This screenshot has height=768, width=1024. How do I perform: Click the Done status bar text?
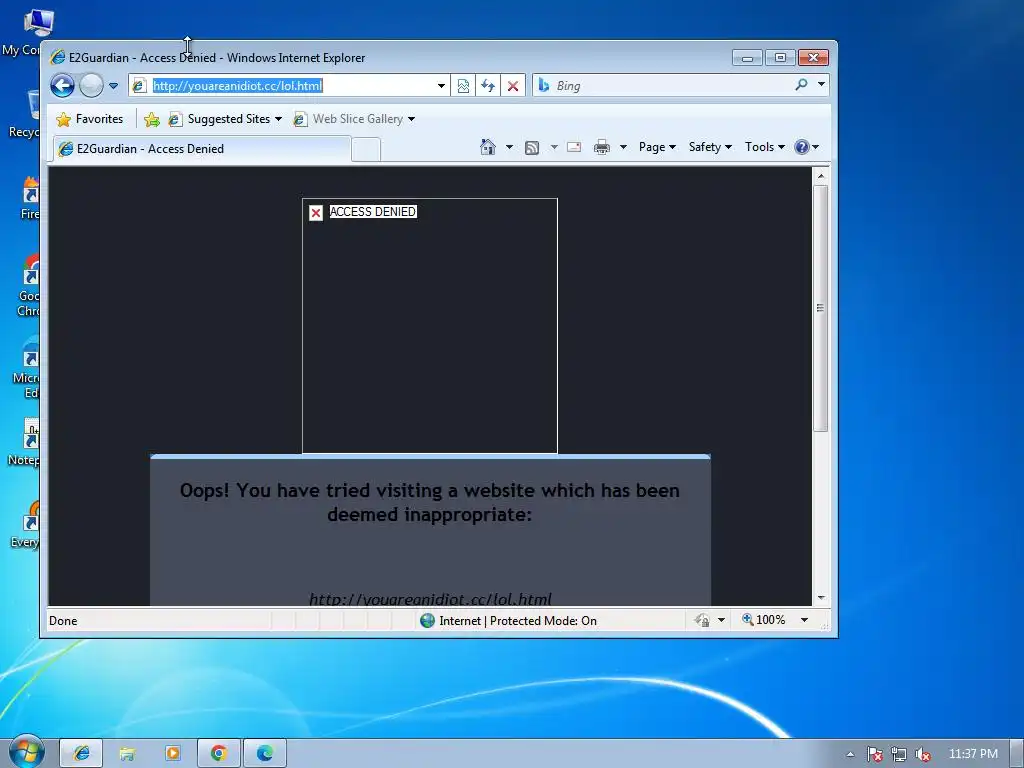63,620
